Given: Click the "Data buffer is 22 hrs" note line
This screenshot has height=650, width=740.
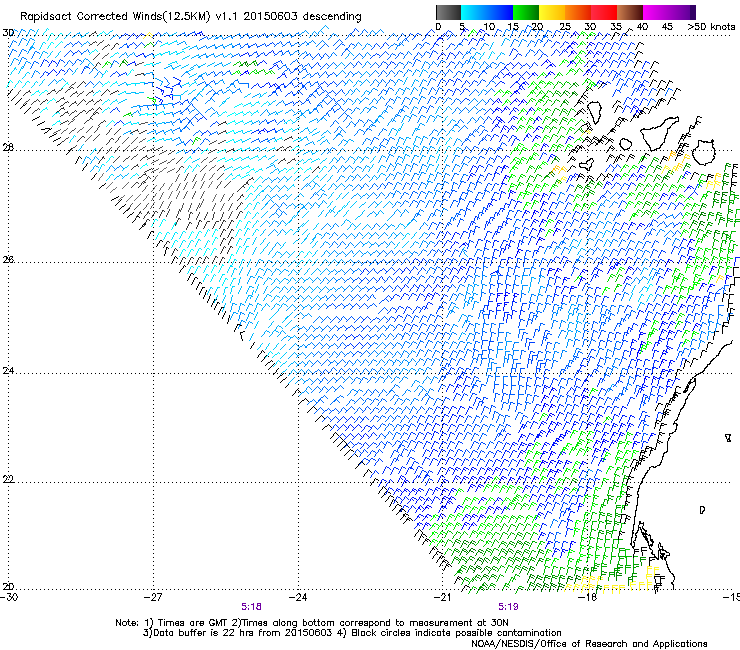Looking at the screenshot, I should coord(352,633).
